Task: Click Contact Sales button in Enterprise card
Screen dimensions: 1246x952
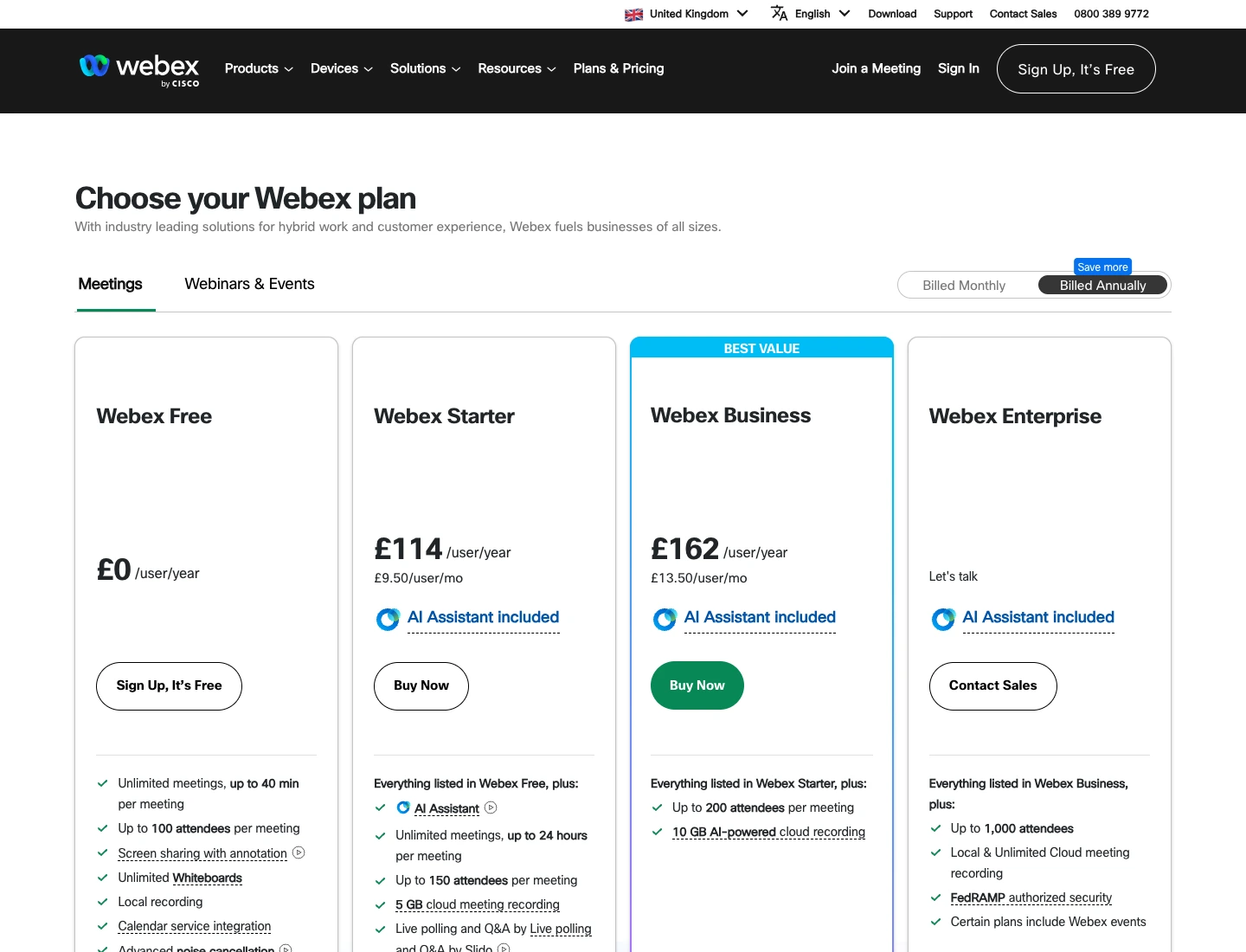Action: pyautogui.click(x=993, y=686)
